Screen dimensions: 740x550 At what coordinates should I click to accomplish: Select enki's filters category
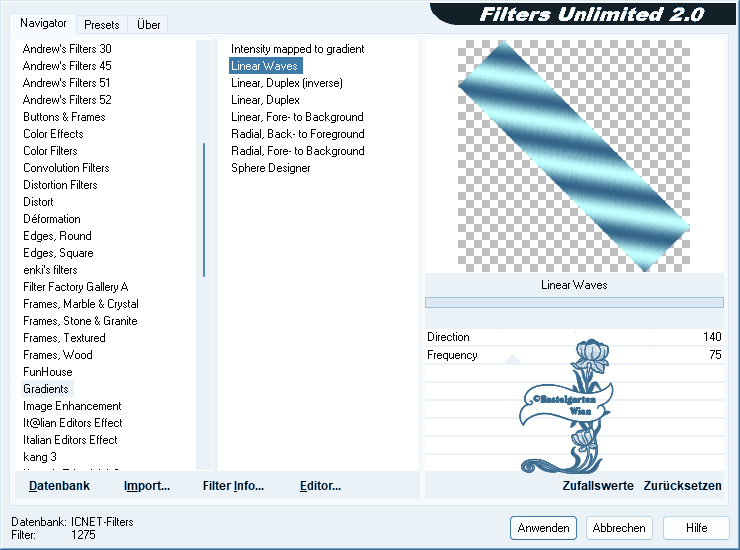pos(50,270)
